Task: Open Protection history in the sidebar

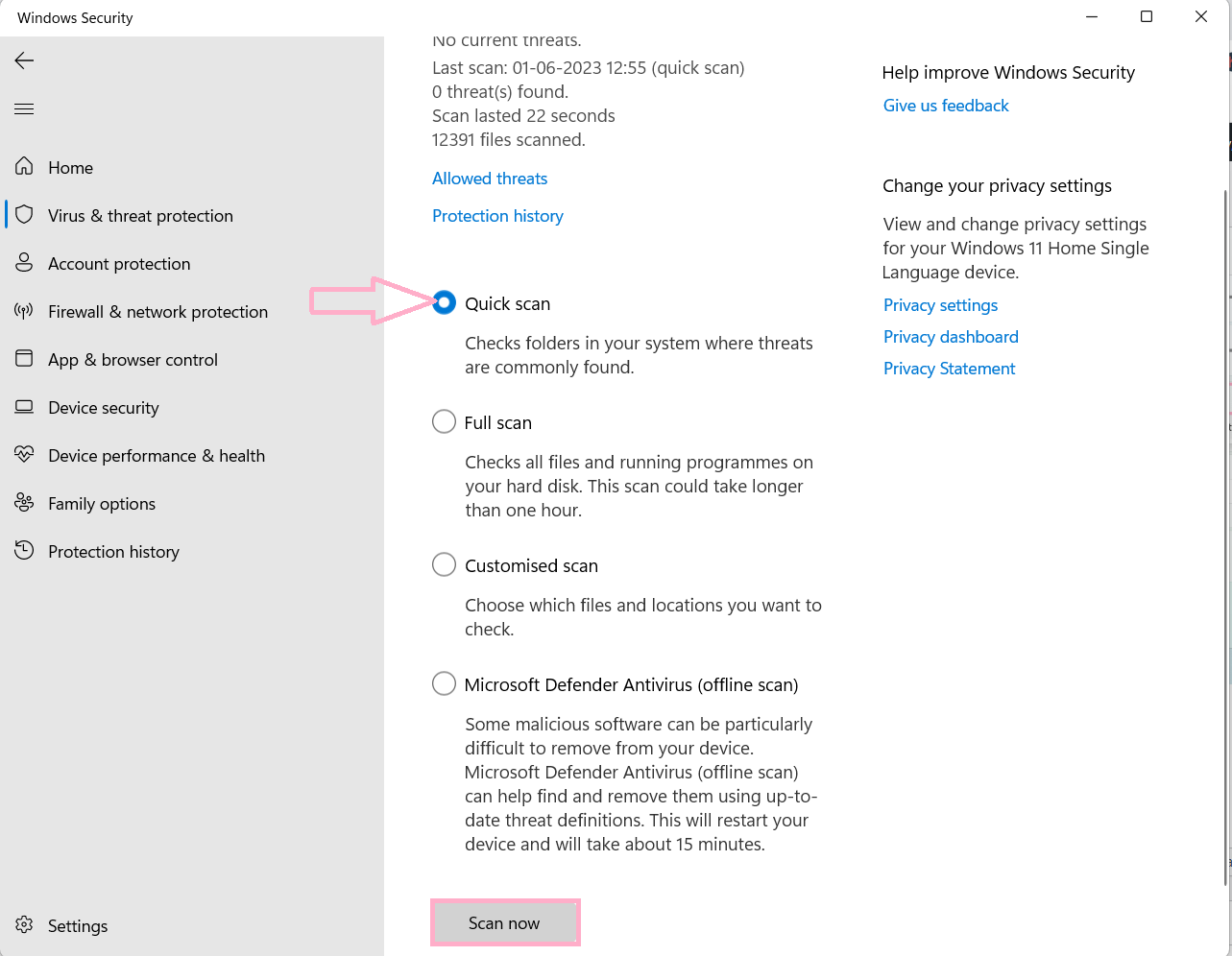Action: [113, 552]
